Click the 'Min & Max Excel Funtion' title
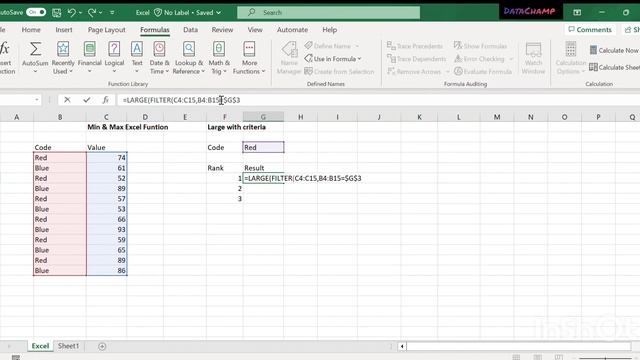 point(128,127)
